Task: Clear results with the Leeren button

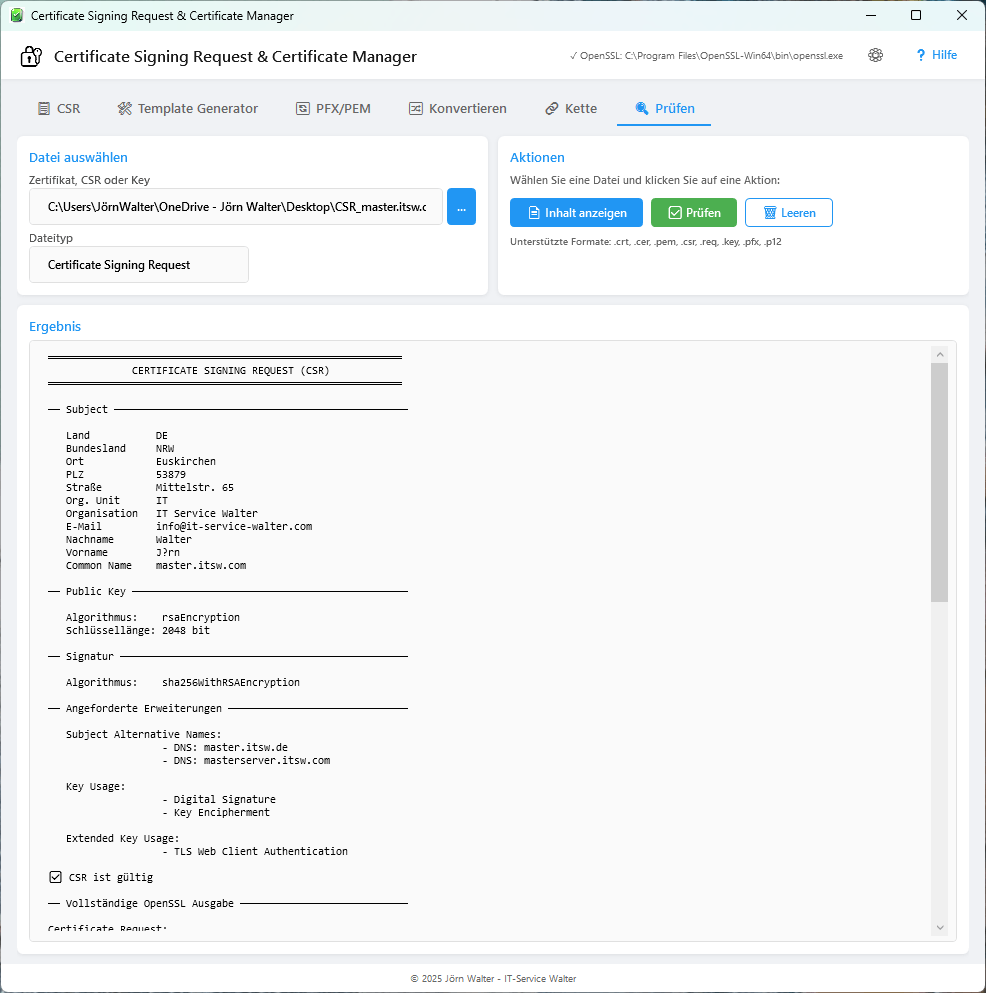Action: coord(788,213)
